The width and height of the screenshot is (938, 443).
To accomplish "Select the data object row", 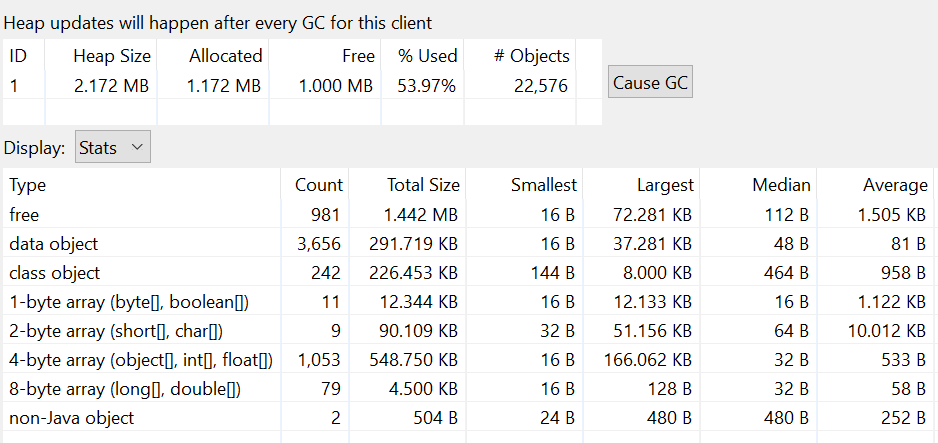I will coord(469,243).
